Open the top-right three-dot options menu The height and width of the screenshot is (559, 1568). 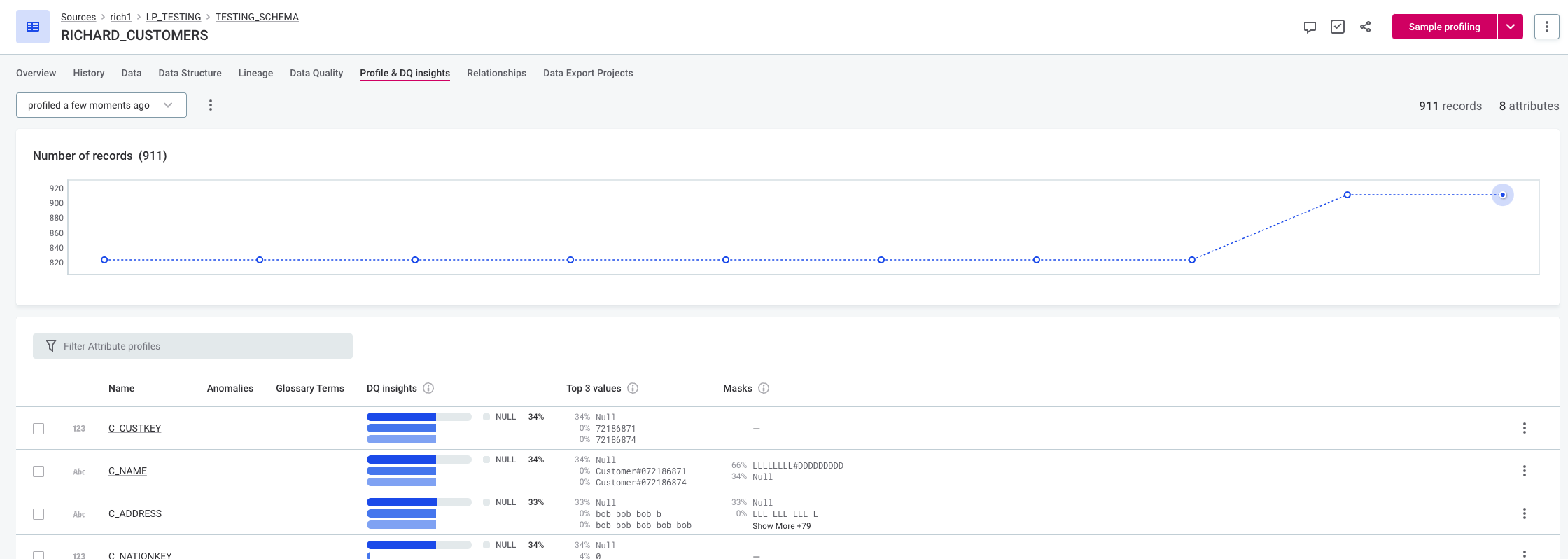[1546, 27]
